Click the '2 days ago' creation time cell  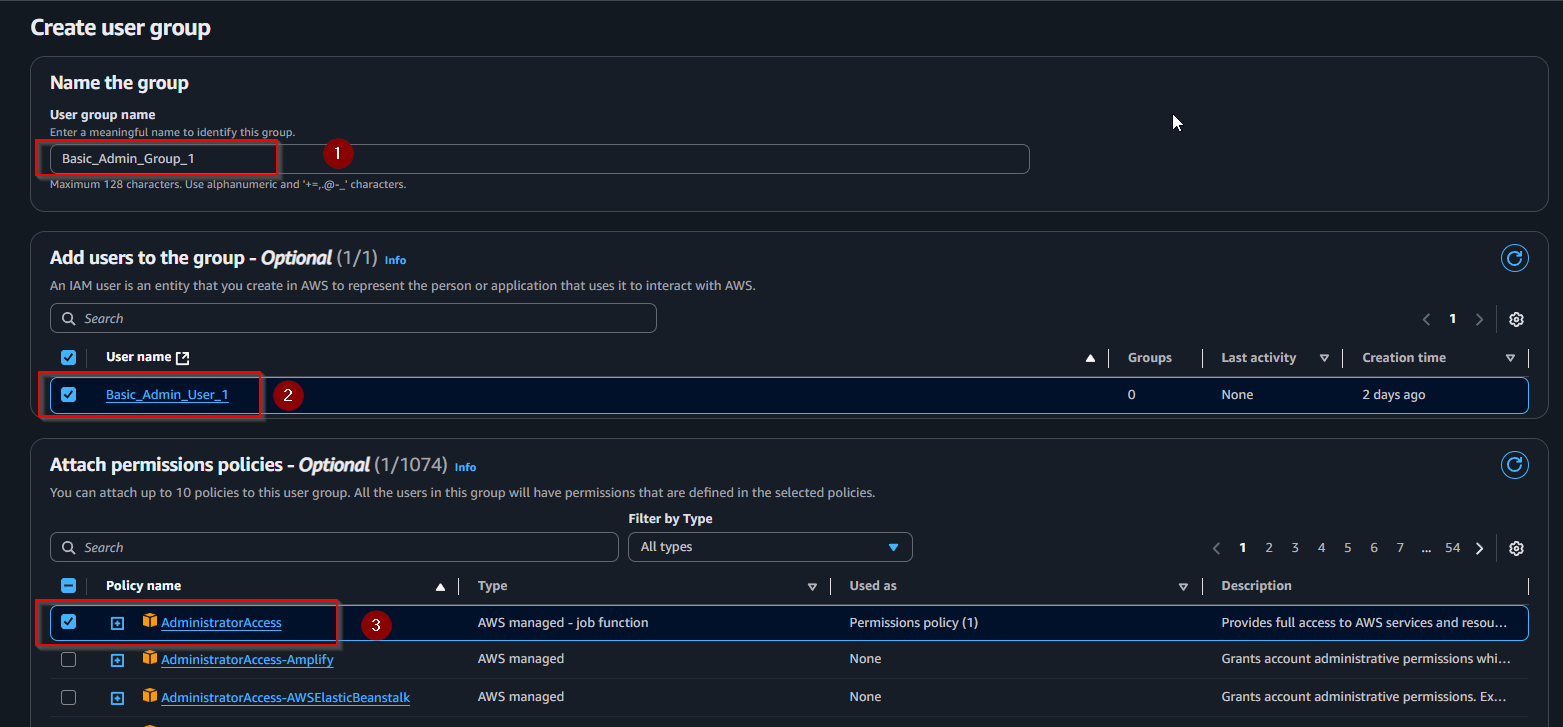pos(1394,395)
